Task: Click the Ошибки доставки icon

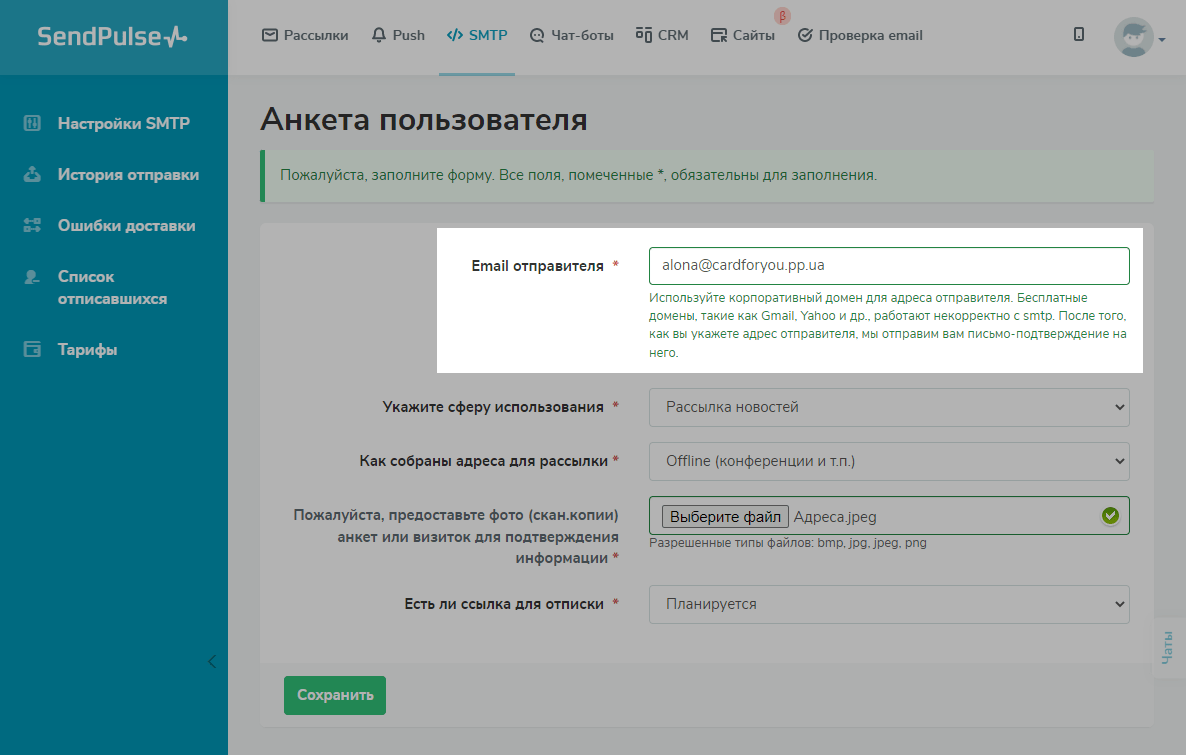Action: pyautogui.click(x=32, y=225)
